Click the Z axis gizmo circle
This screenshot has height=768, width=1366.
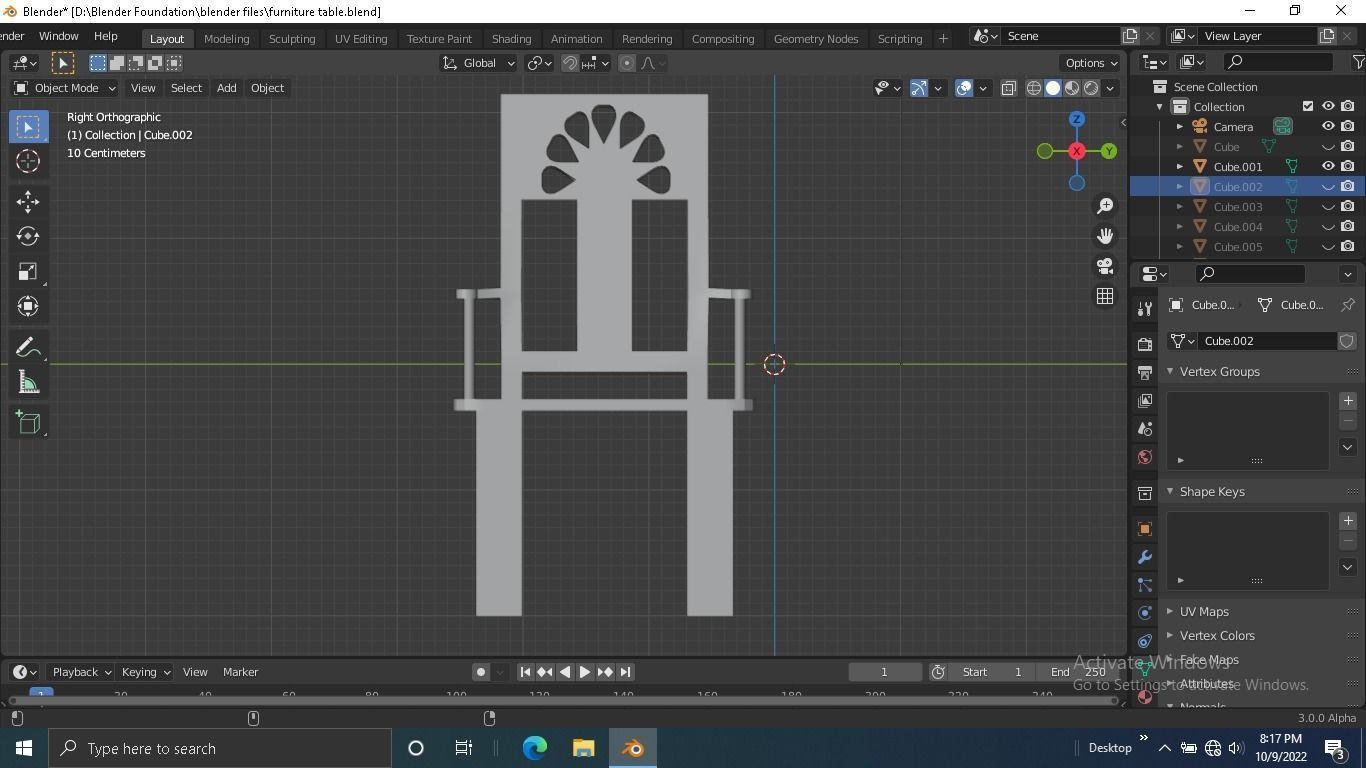(x=1077, y=119)
